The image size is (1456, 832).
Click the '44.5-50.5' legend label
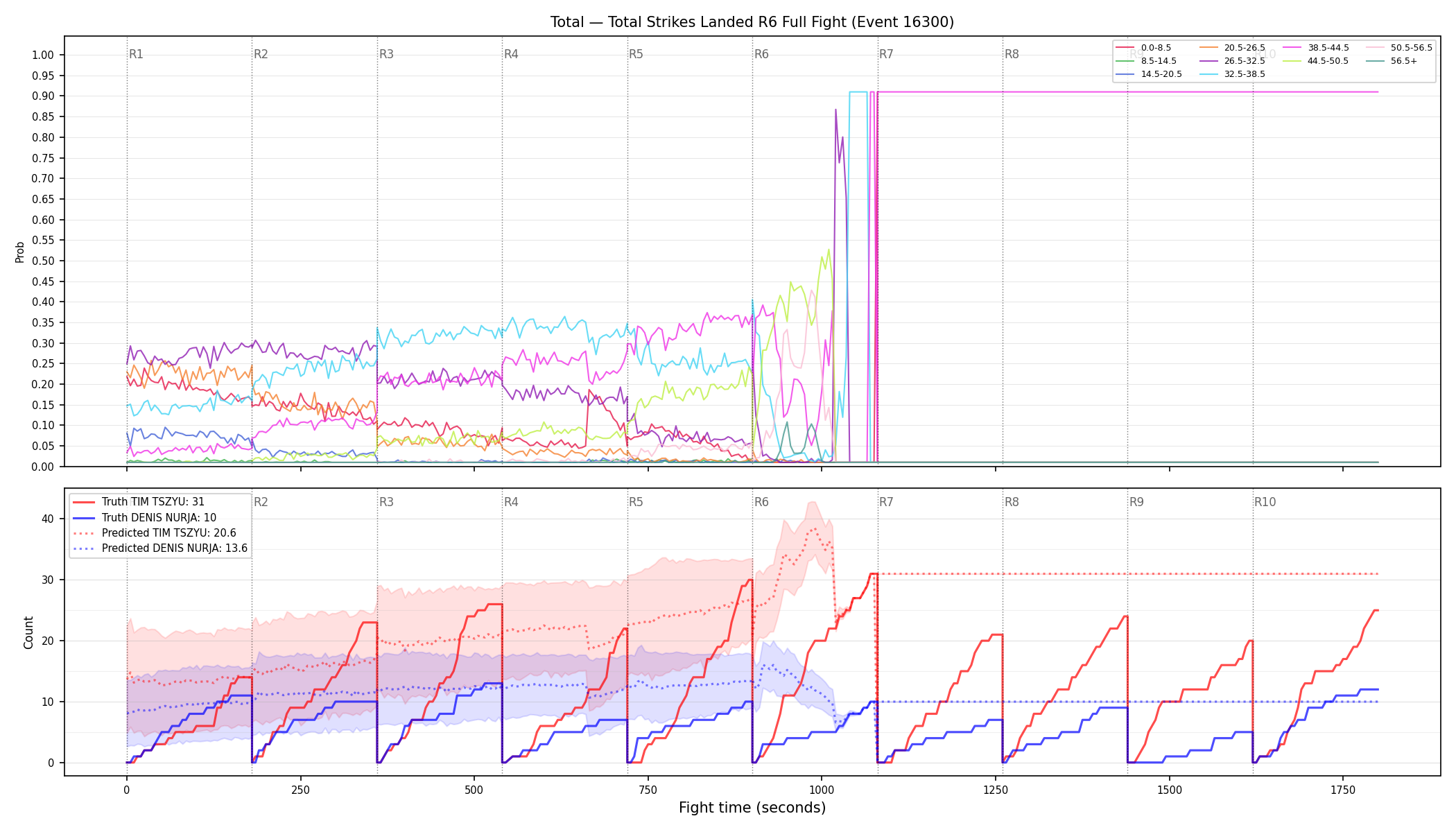[1328, 61]
